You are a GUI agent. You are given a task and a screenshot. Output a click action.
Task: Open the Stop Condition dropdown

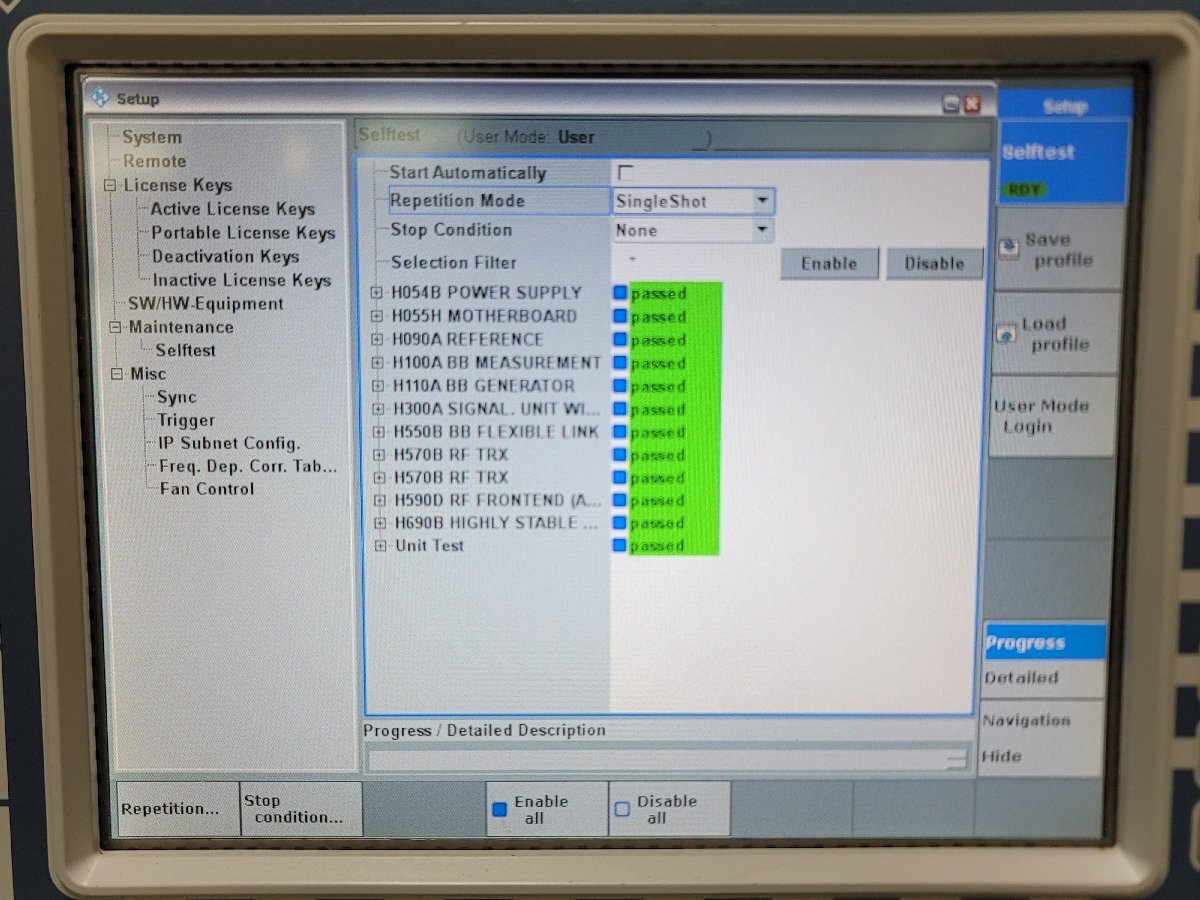pos(763,230)
